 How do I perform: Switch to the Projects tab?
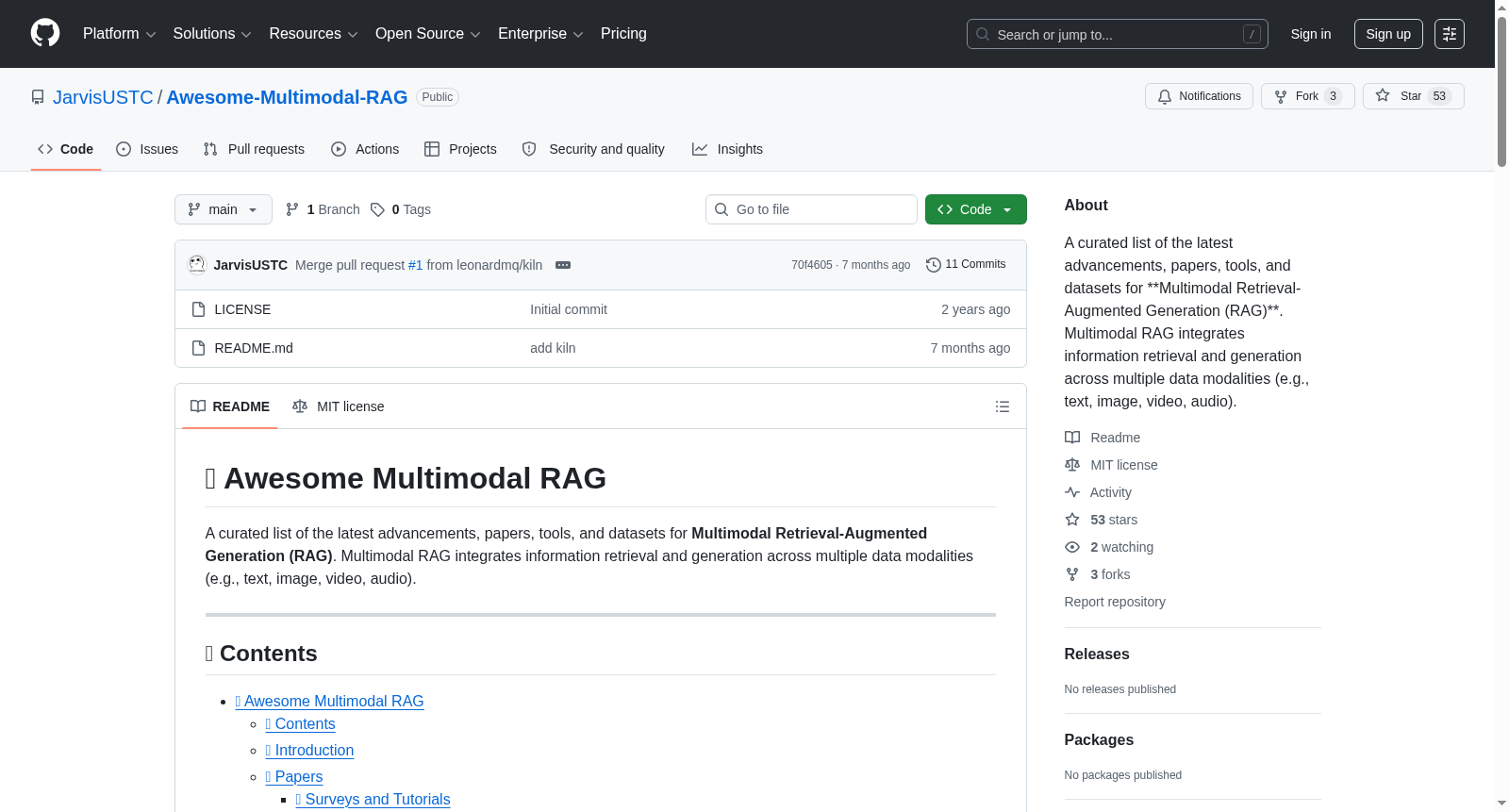(x=460, y=149)
